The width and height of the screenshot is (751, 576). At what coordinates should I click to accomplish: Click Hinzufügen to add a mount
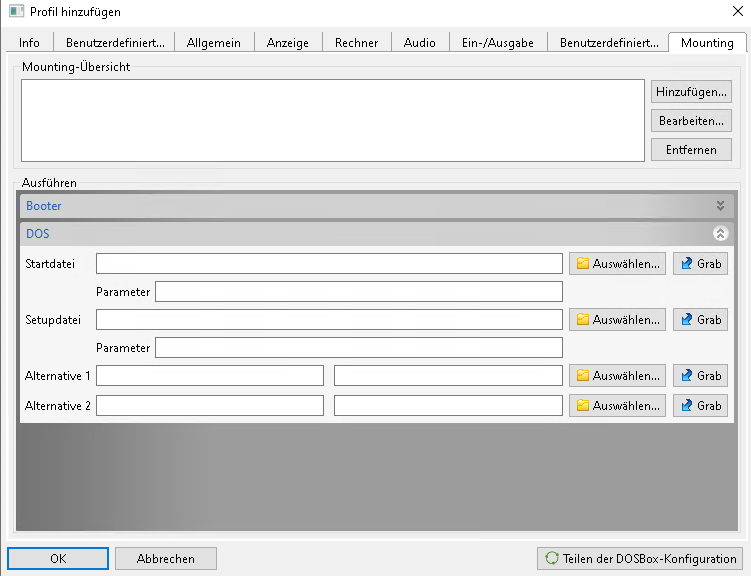691,92
